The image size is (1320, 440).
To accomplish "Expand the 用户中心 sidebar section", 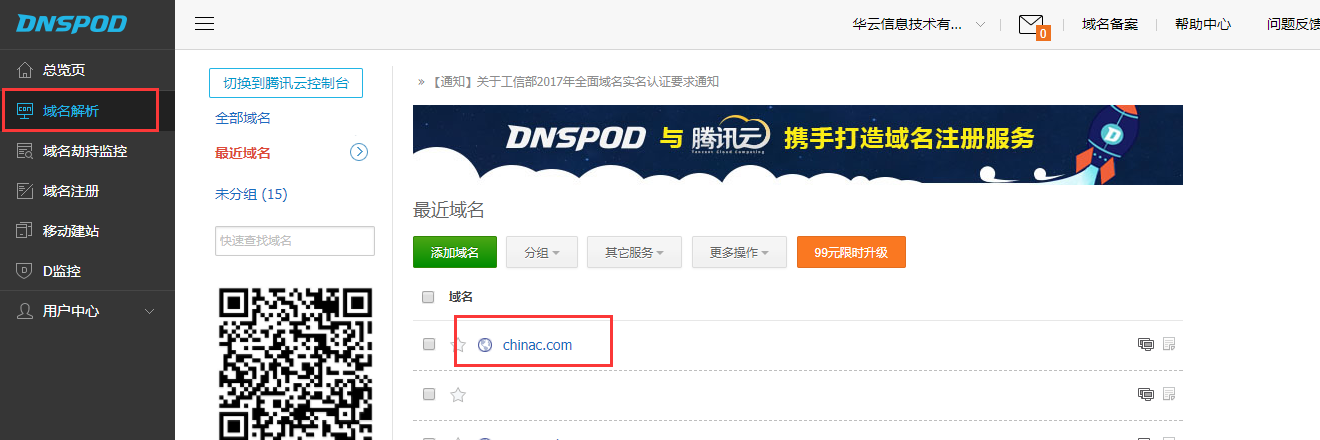I will coord(87,311).
